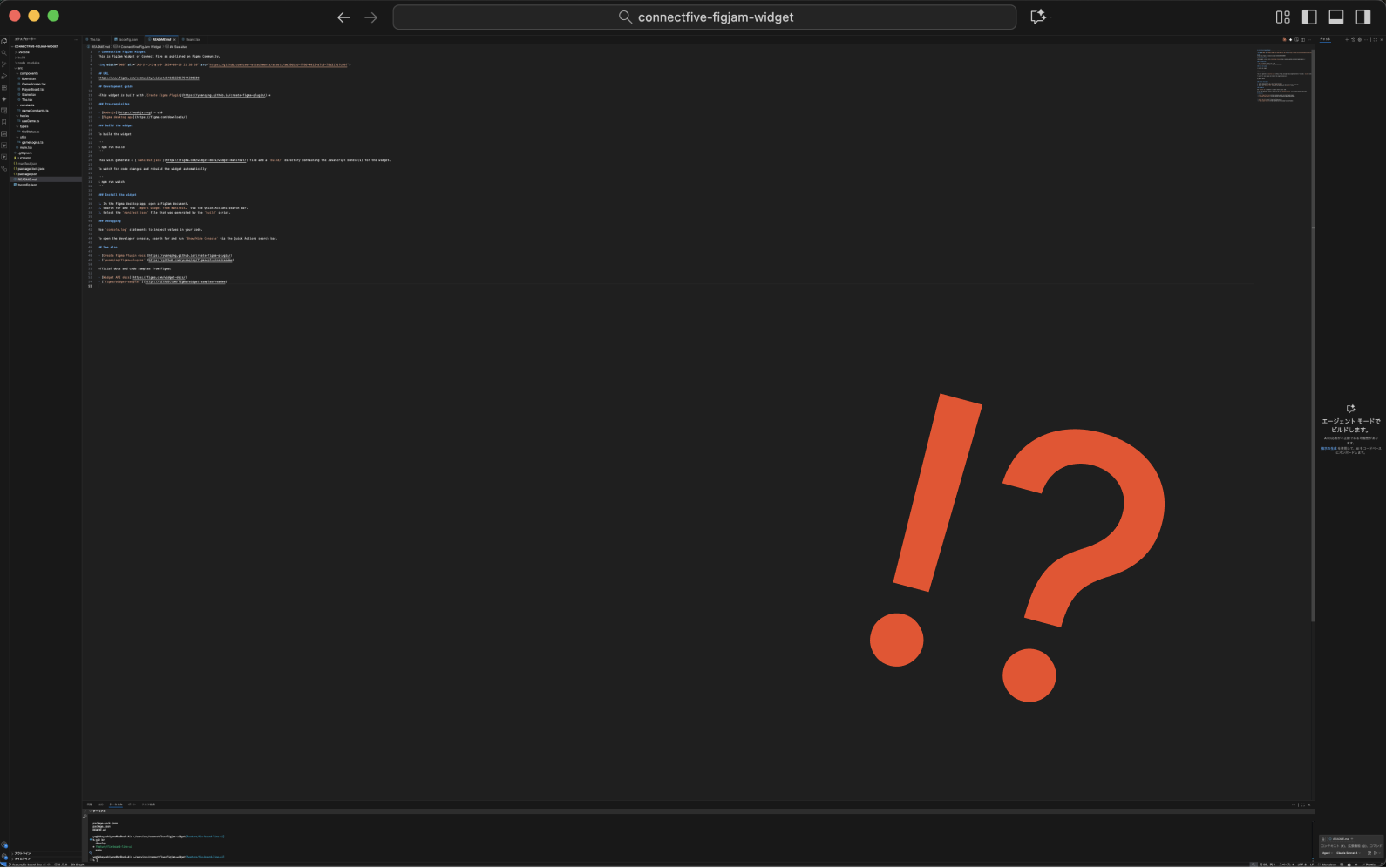Image resolution: width=1386 pixels, height=868 pixels.
Task: Open the Run and Debug view
Action: (x=4, y=76)
